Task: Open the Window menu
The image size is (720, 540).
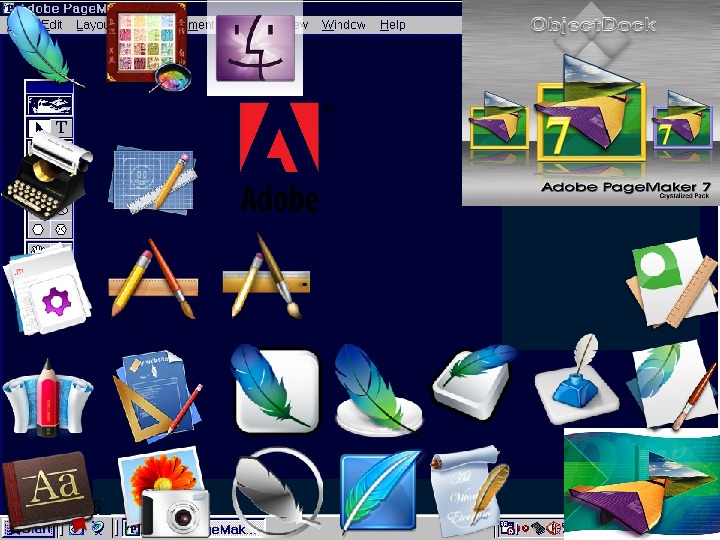Action: coord(343,24)
